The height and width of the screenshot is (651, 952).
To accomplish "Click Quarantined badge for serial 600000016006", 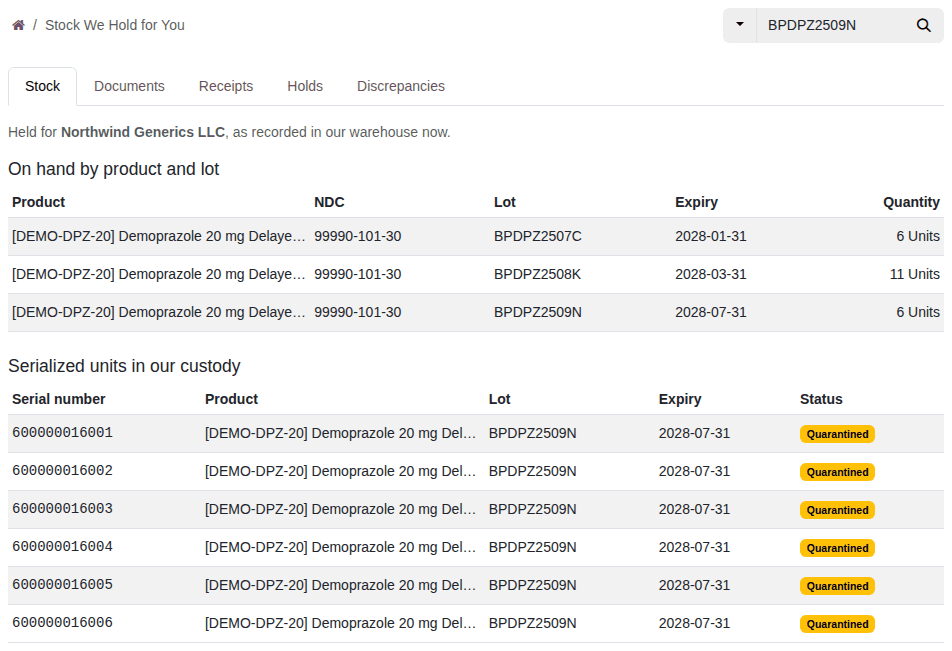I will (x=837, y=624).
